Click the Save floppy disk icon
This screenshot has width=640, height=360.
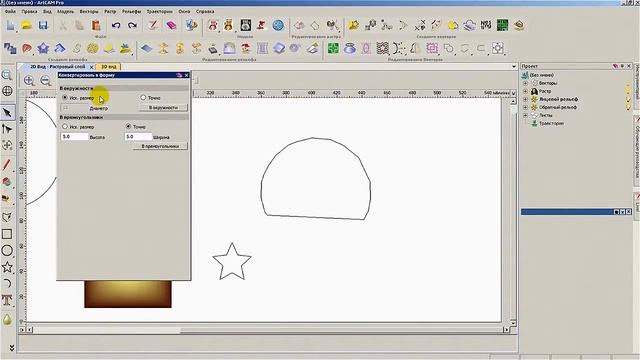(x=43, y=25)
